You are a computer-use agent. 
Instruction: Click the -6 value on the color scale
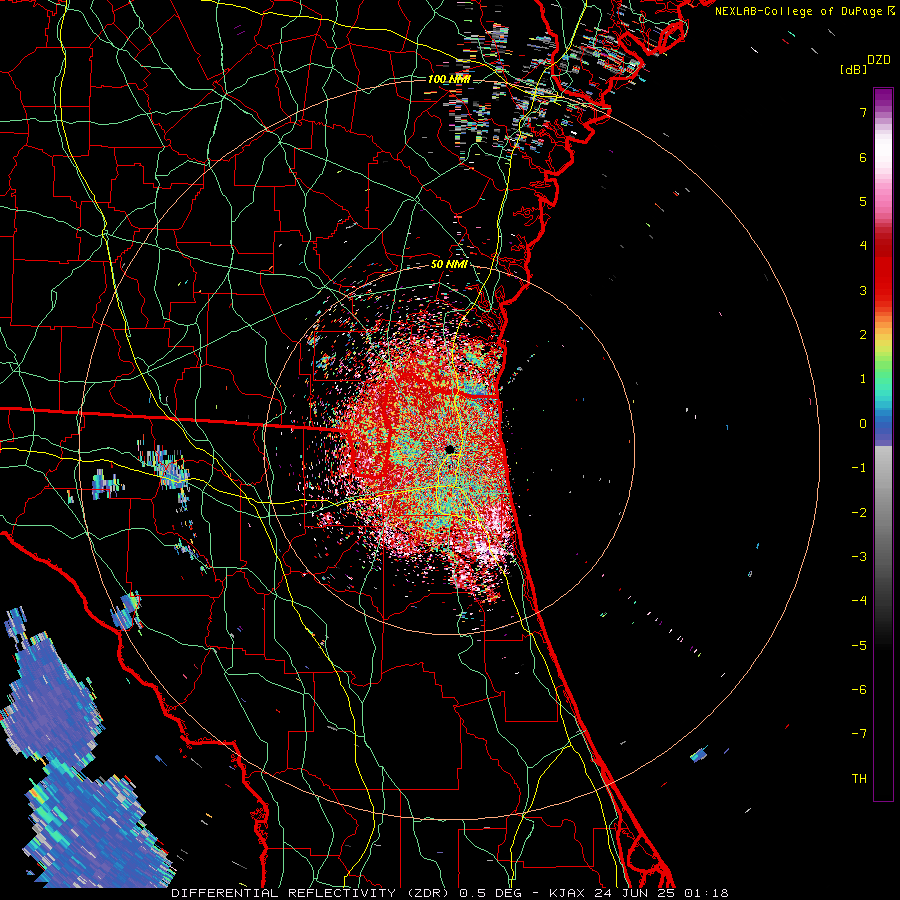pyautogui.click(x=859, y=690)
